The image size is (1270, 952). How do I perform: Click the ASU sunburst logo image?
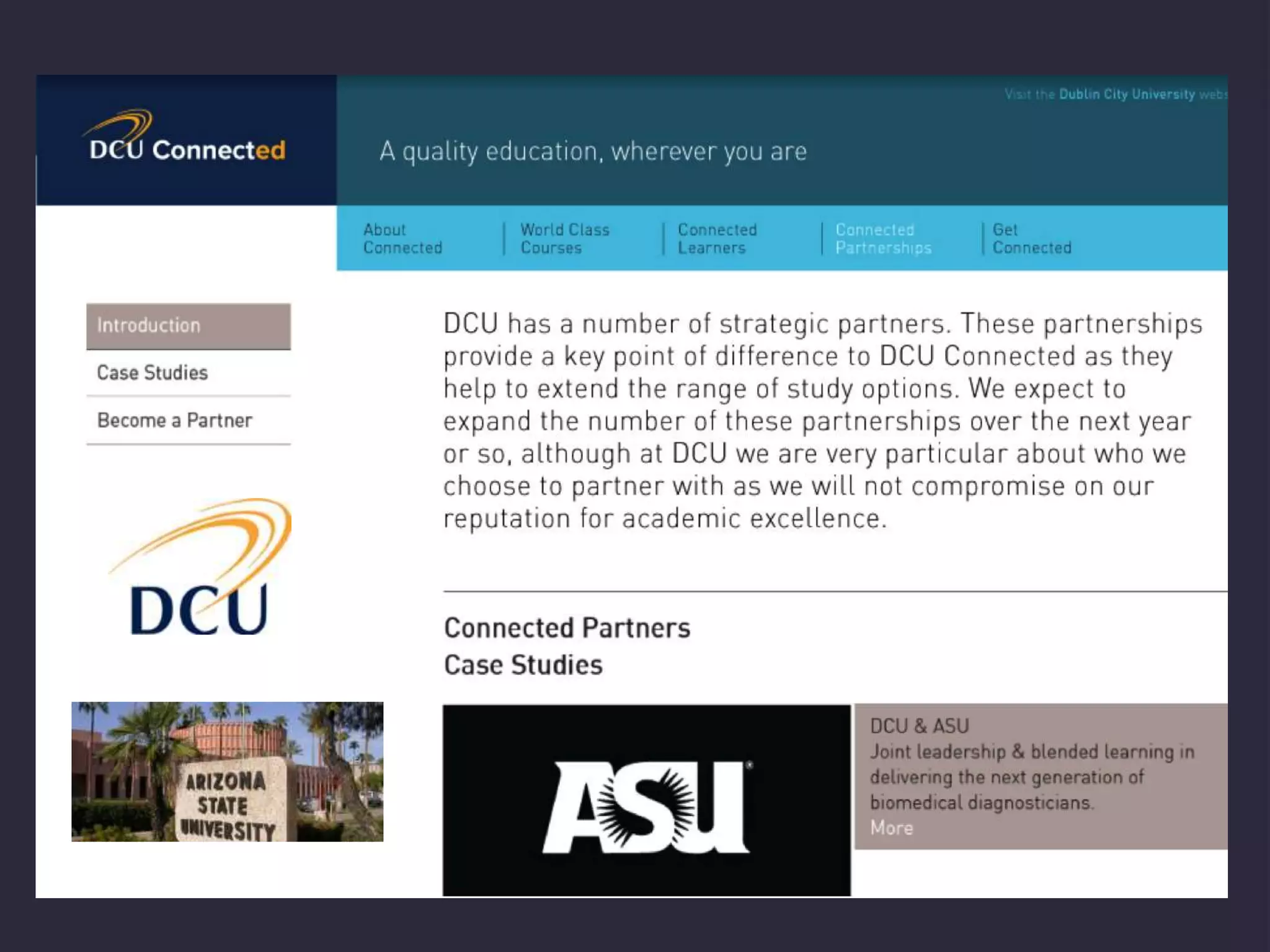coord(646,800)
